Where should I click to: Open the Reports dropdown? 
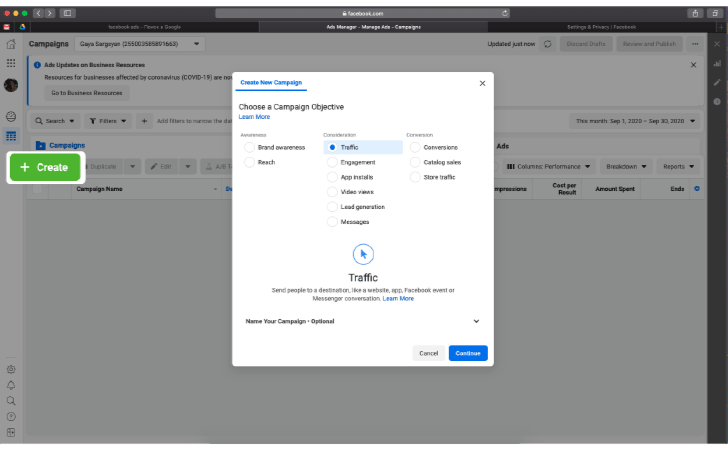click(678, 167)
